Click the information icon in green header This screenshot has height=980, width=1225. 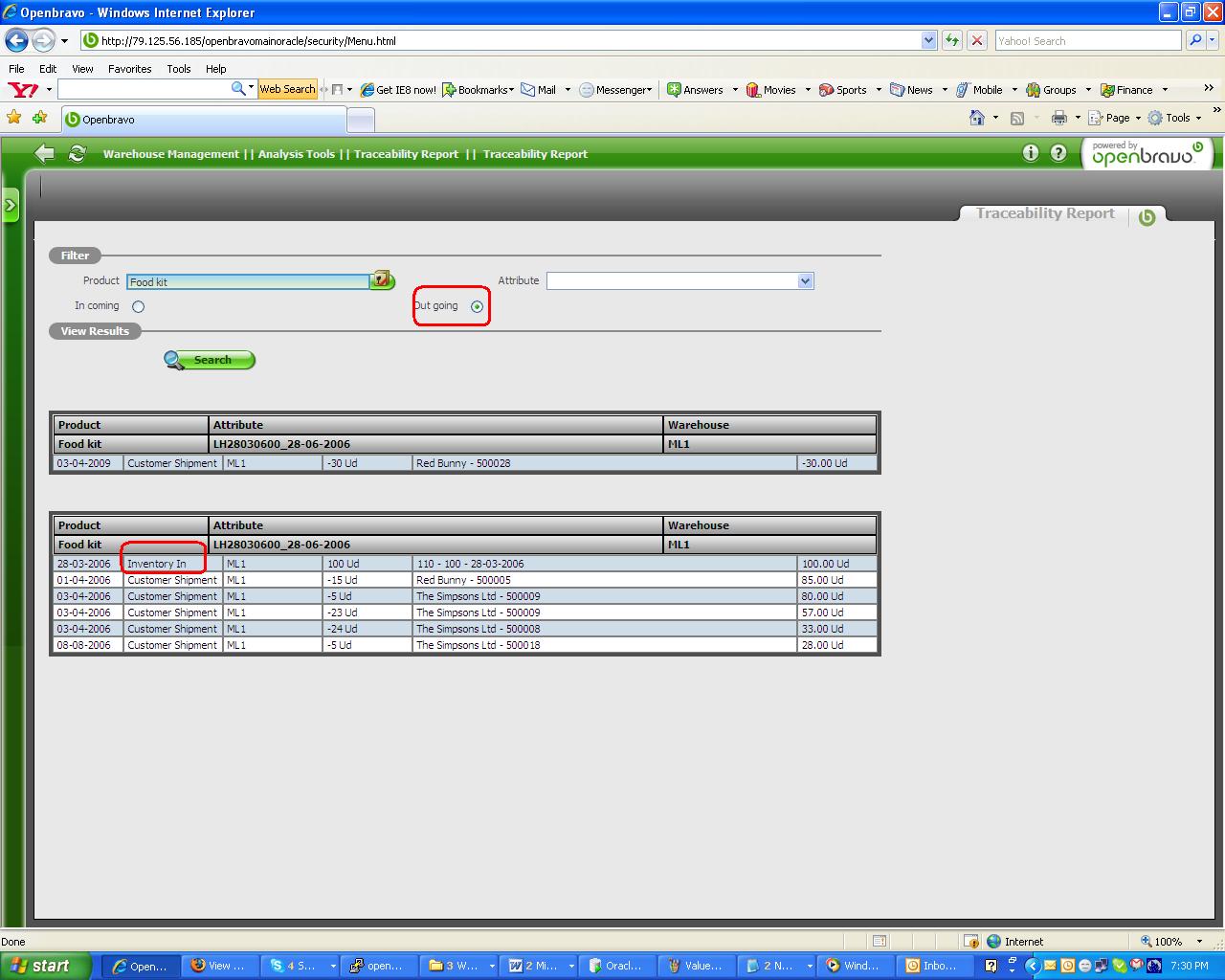click(1030, 153)
